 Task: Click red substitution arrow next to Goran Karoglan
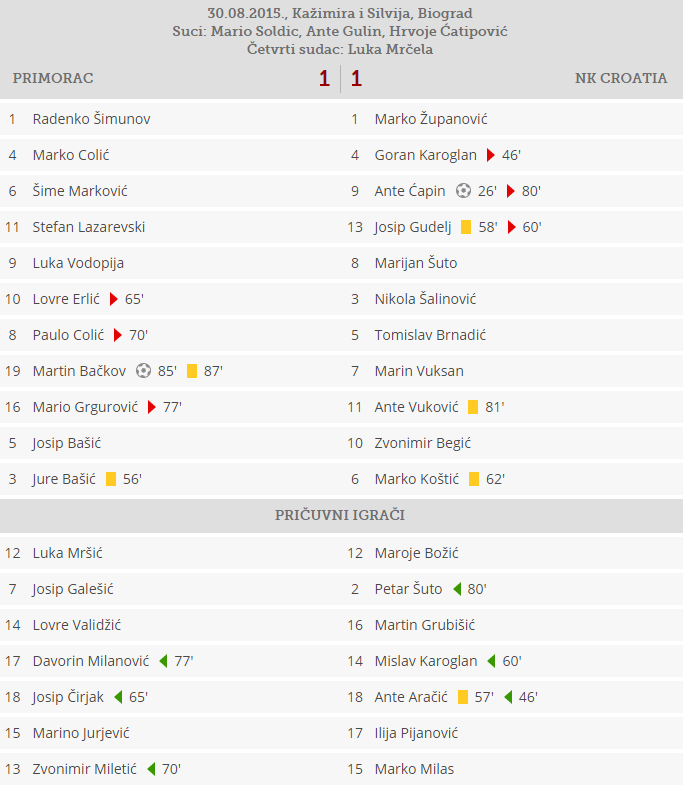[490, 155]
